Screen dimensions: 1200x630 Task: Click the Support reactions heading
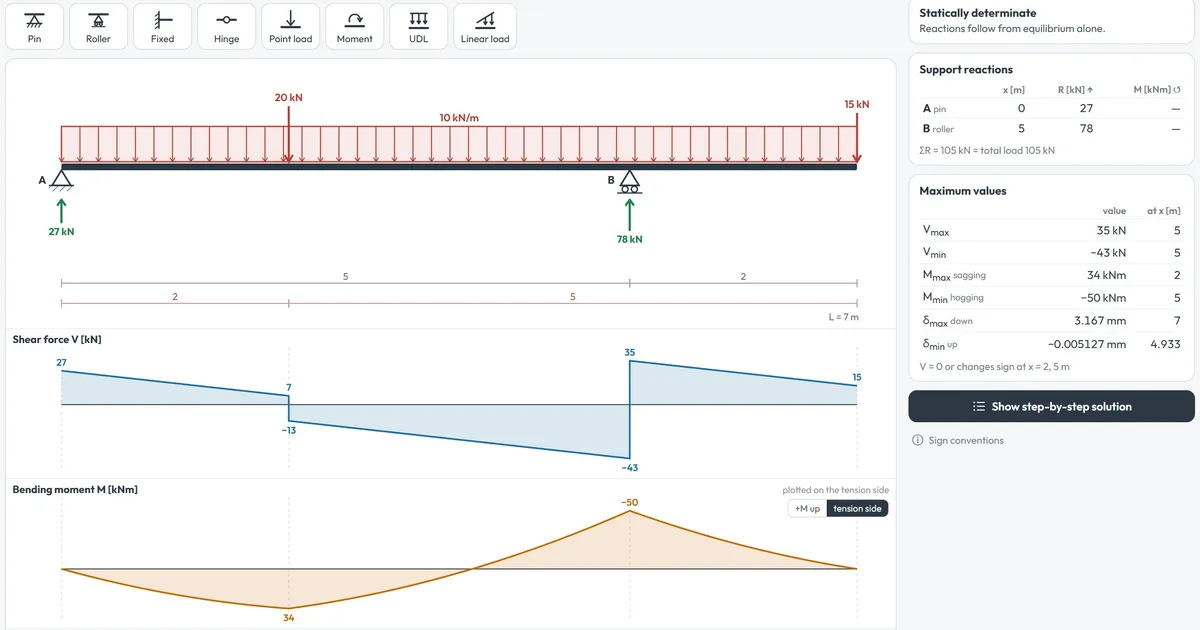pyautogui.click(x=966, y=70)
